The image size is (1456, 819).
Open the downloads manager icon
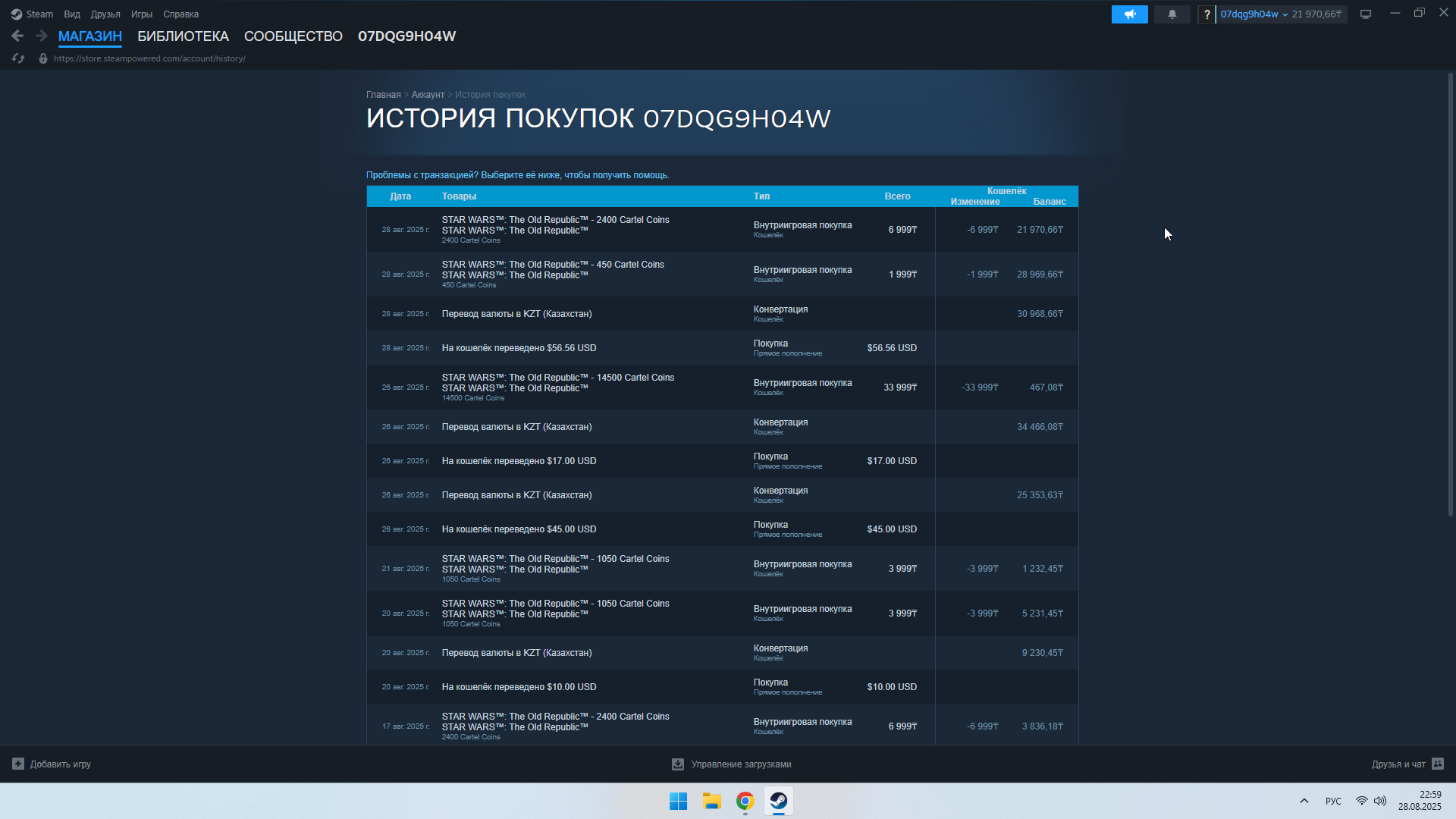pos(678,764)
